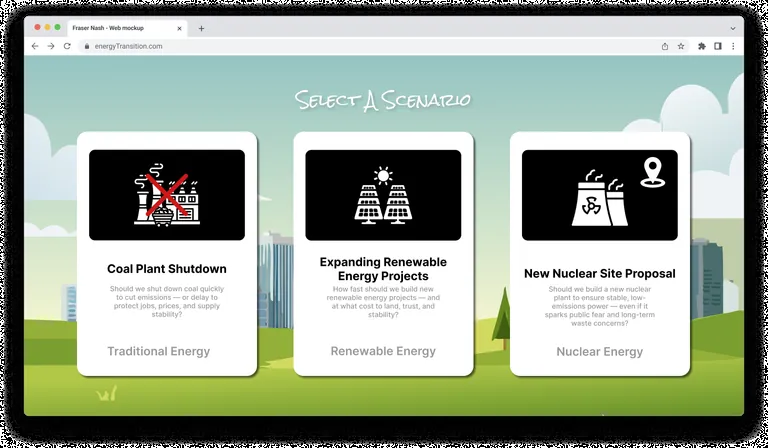Screen dimensions: 768x448
Task: Open the share icon in address bar
Action: pyautogui.click(x=665, y=46)
